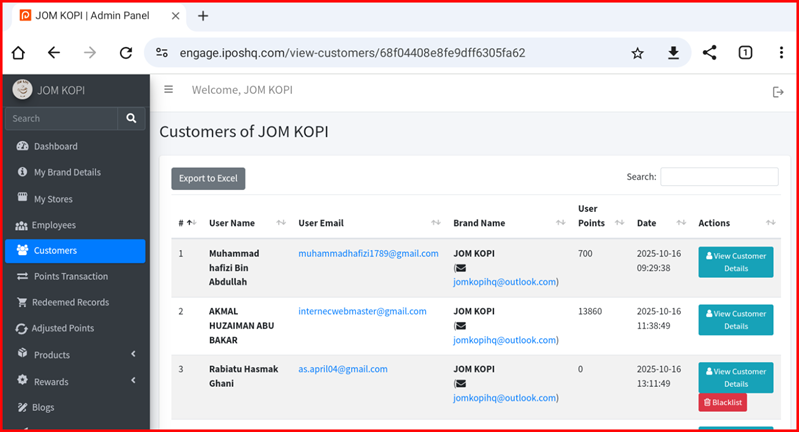Screen dimensions: 799x433
Task: Click the browser home icon
Action: click(x=18, y=53)
